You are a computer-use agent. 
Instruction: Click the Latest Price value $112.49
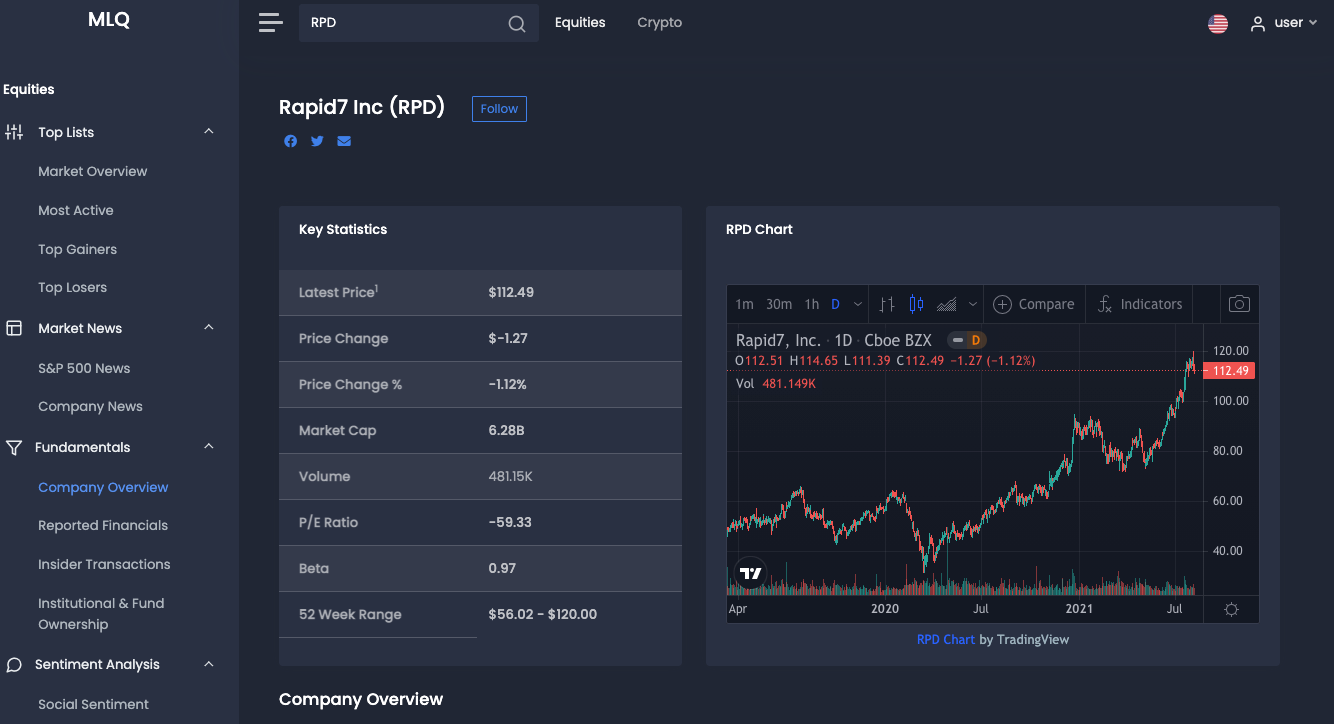[x=511, y=292]
